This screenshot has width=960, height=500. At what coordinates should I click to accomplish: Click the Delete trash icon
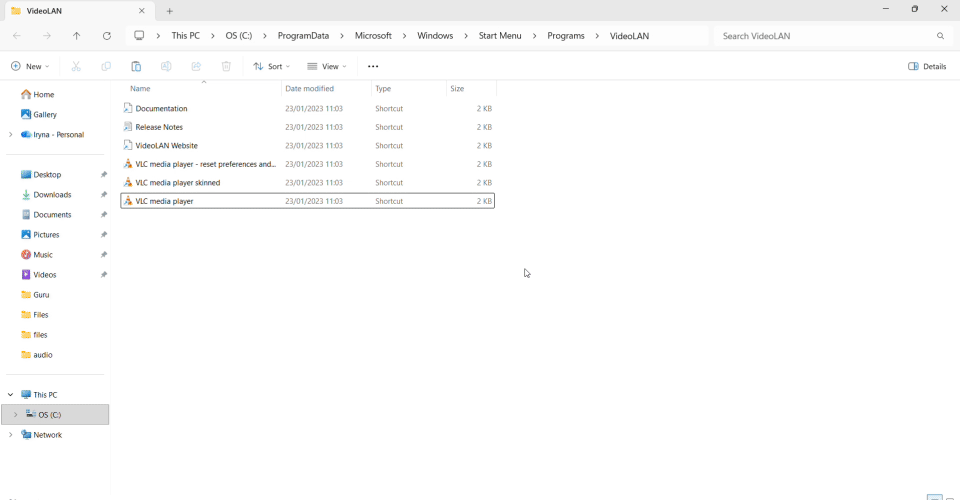click(226, 66)
